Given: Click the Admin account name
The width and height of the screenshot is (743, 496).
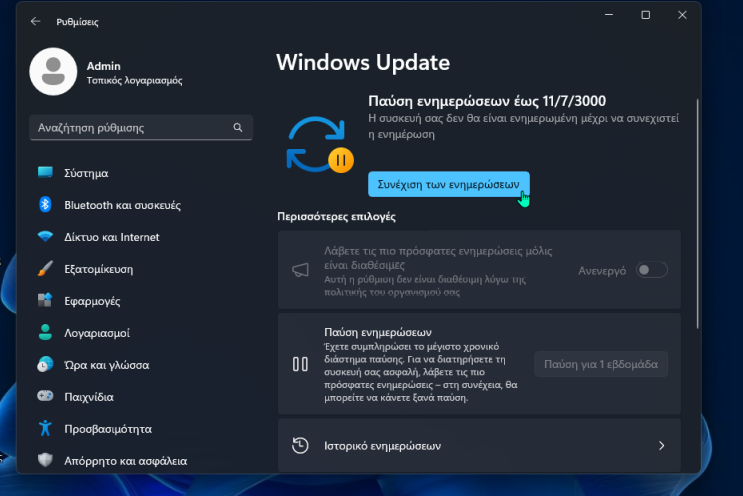Looking at the screenshot, I should point(103,66).
